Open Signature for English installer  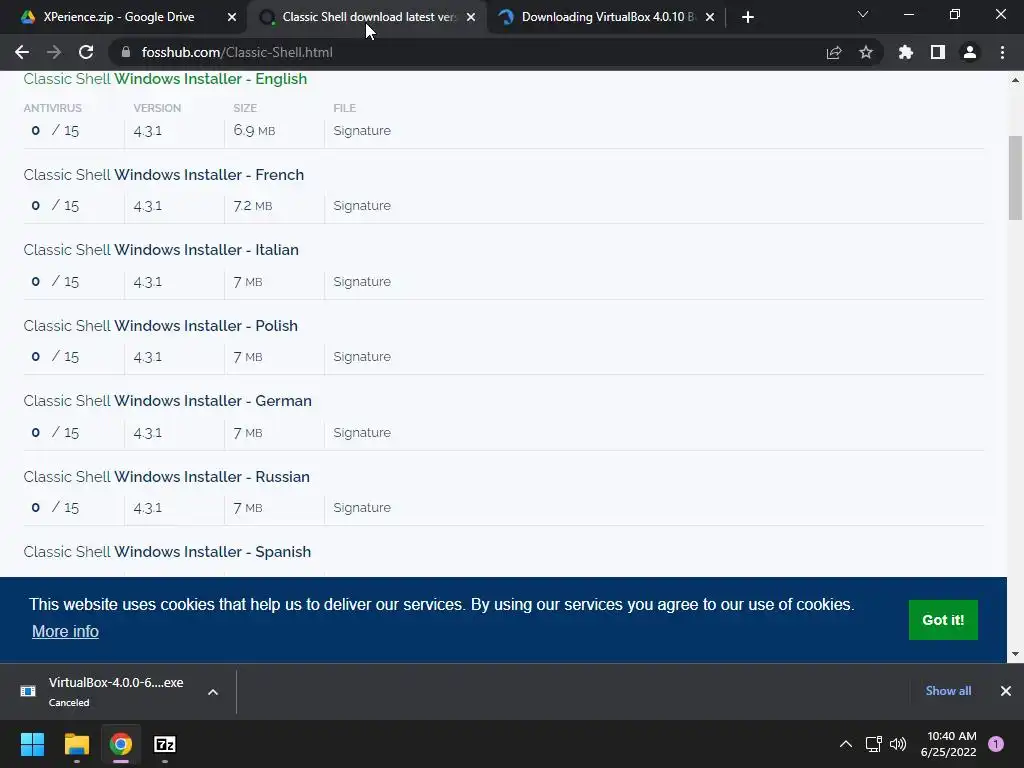362,131
